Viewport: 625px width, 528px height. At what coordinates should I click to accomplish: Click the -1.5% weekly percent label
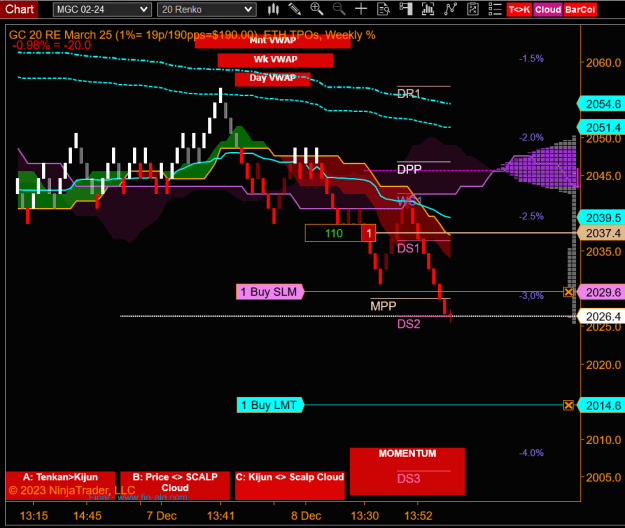(531, 59)
